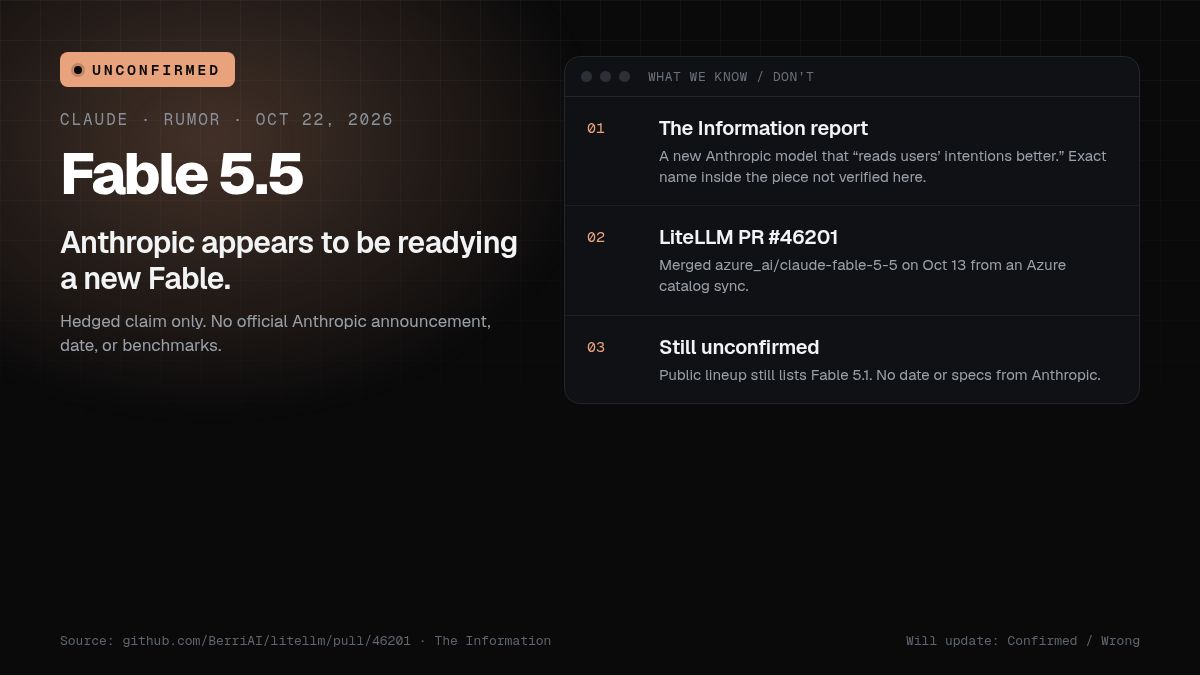Click the number 02 label

[596, 237]
